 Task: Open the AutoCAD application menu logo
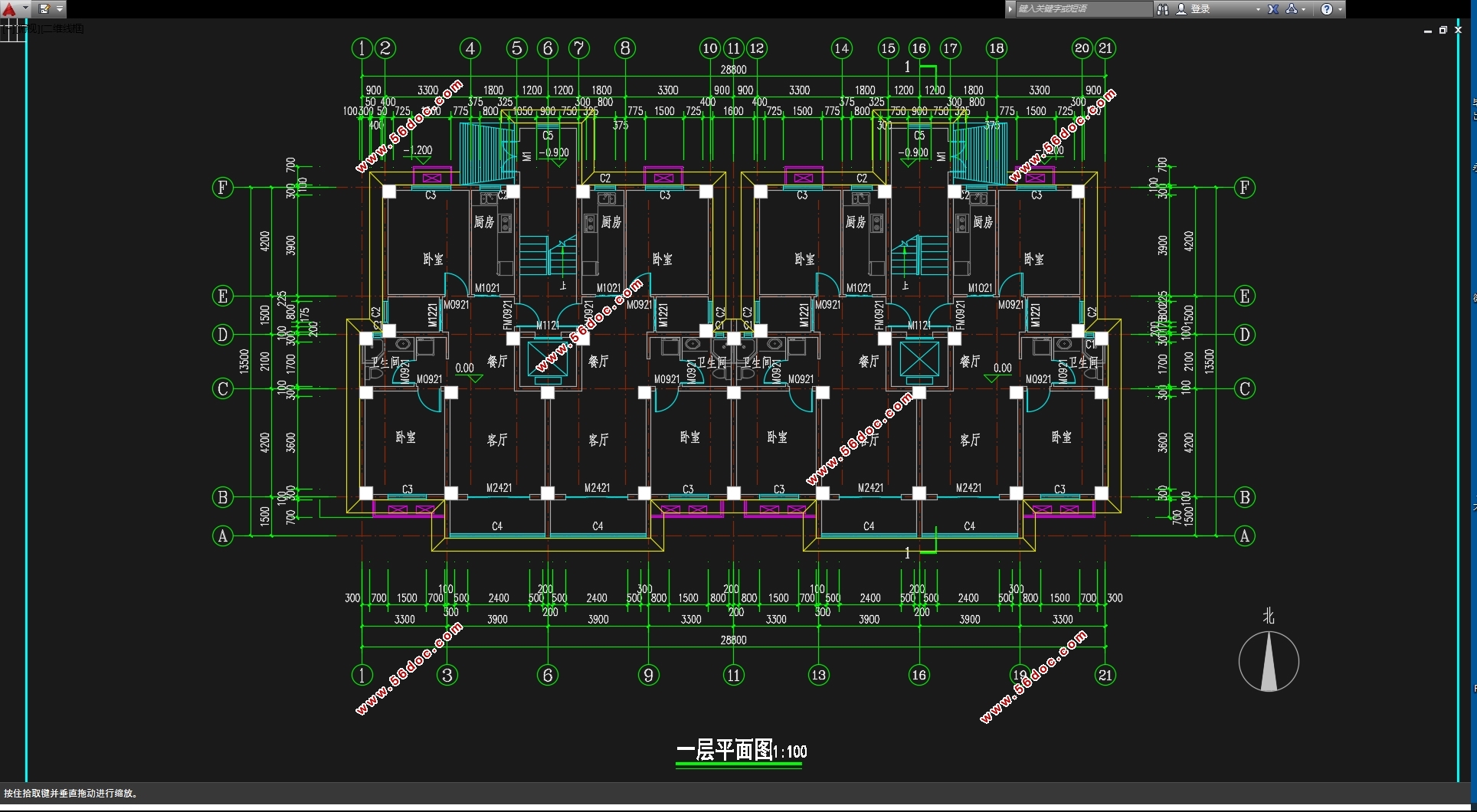tap(9, 9)
